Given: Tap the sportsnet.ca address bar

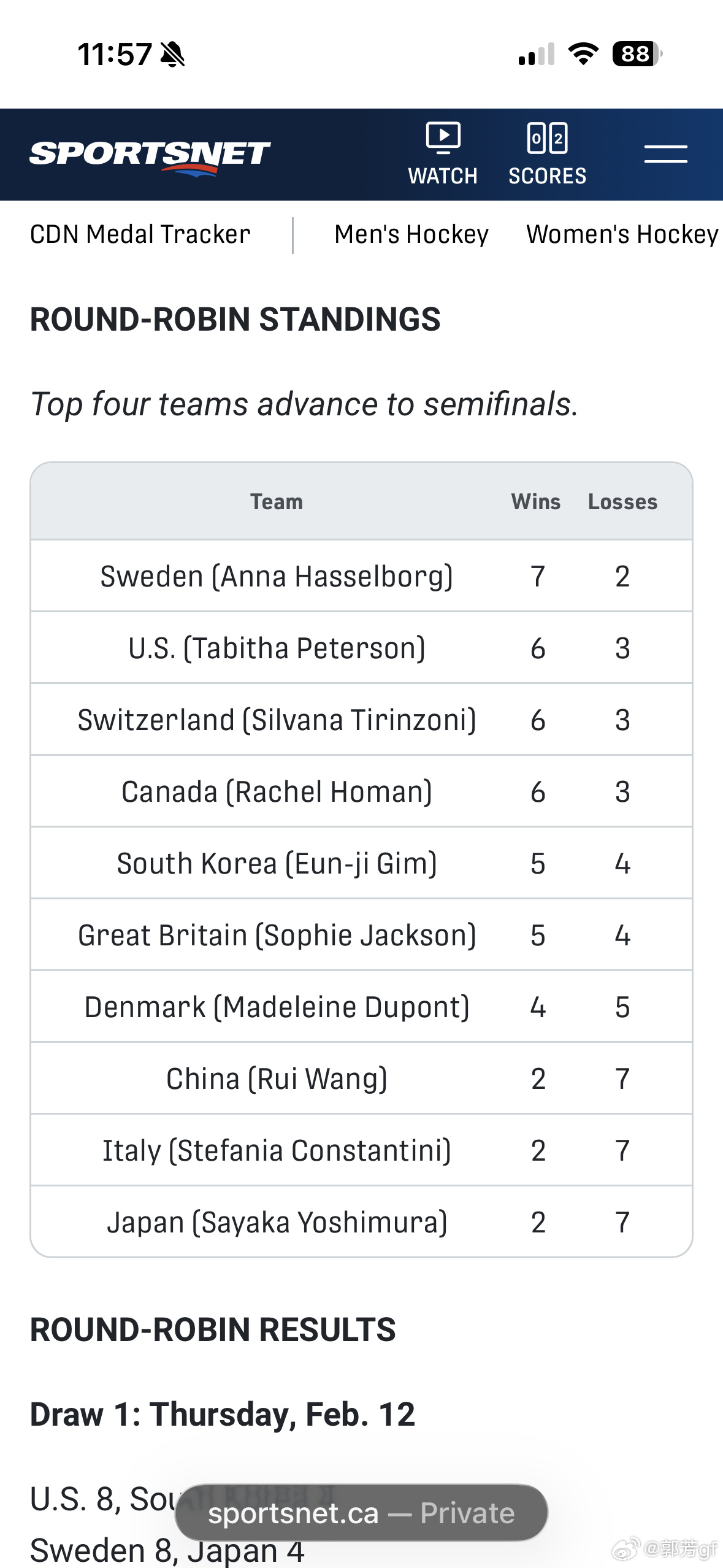Looking at the screenshot, I should point(361,1513).
